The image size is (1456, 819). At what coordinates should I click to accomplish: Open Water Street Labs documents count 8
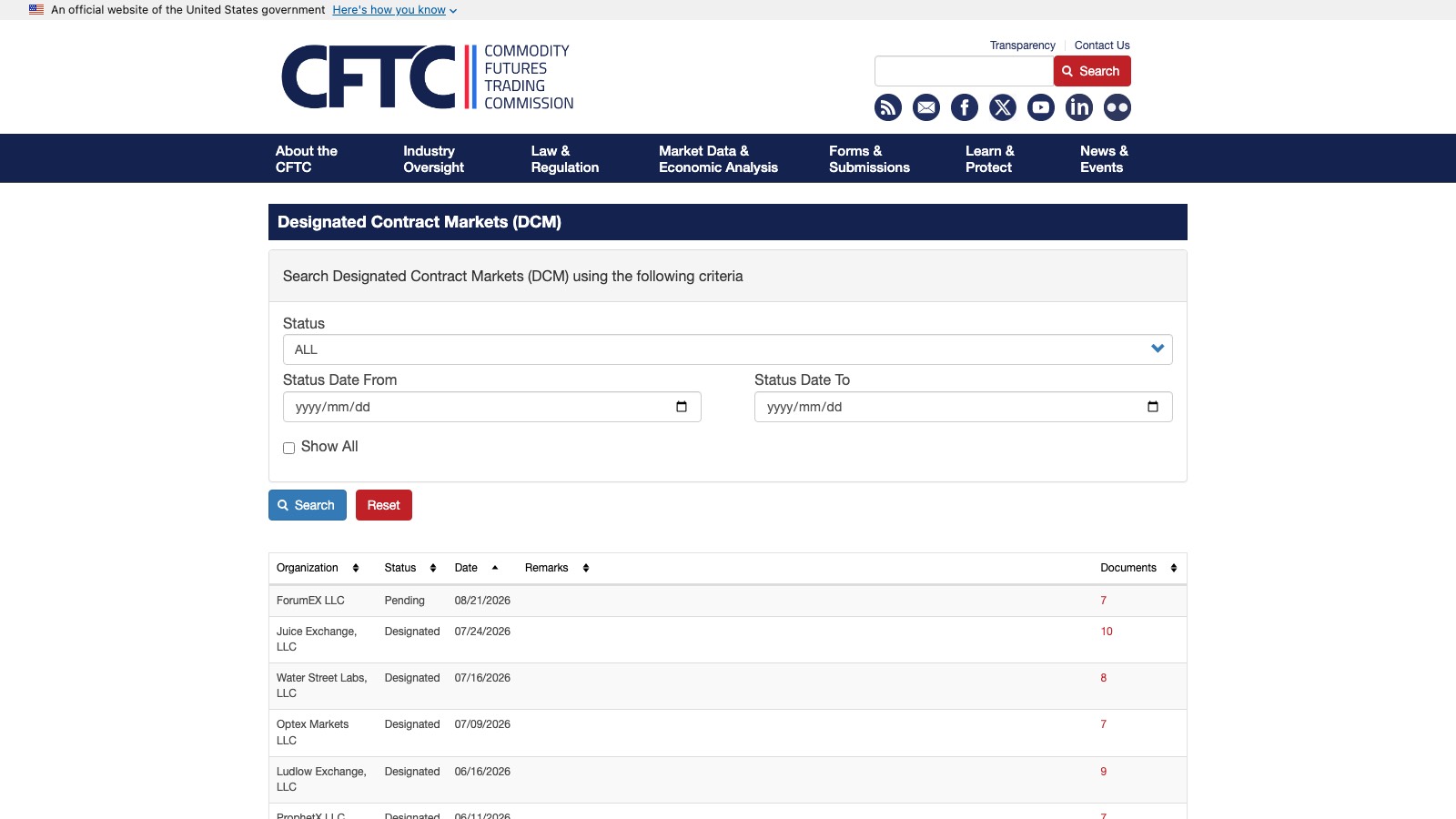tap(1104, 678)
